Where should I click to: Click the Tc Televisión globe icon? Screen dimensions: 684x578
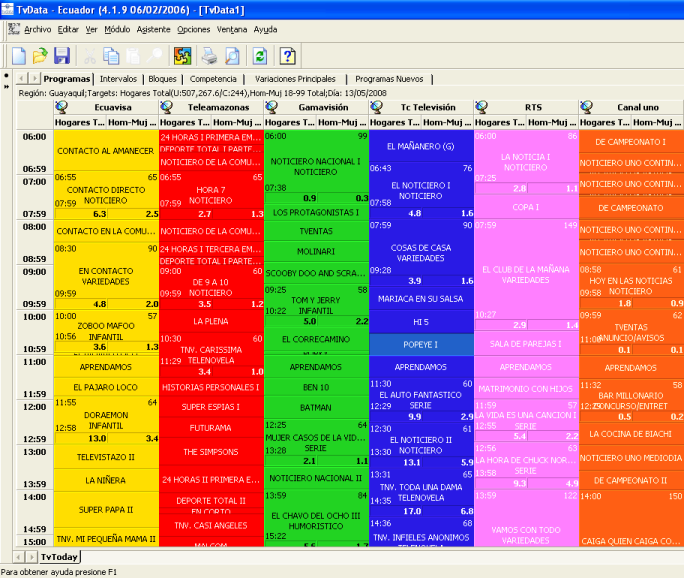coord(376,107)
